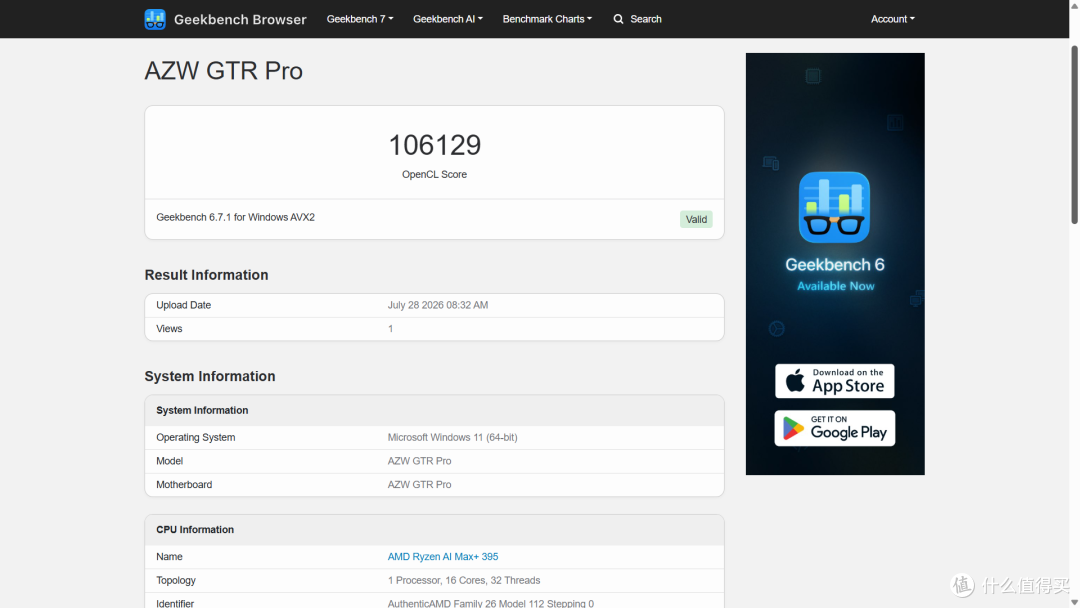Click the System Information table header row
This screenshot has width=1080, height=608.
[x=435, y=410]
